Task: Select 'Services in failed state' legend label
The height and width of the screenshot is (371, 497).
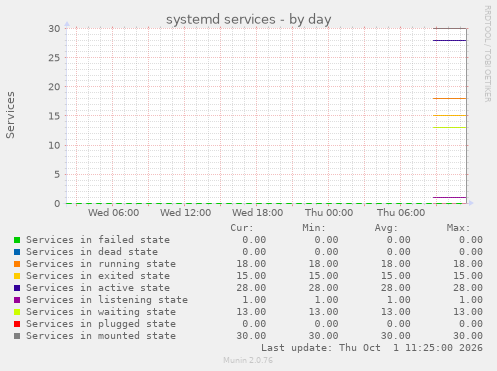Action: [x=98, y=240]
